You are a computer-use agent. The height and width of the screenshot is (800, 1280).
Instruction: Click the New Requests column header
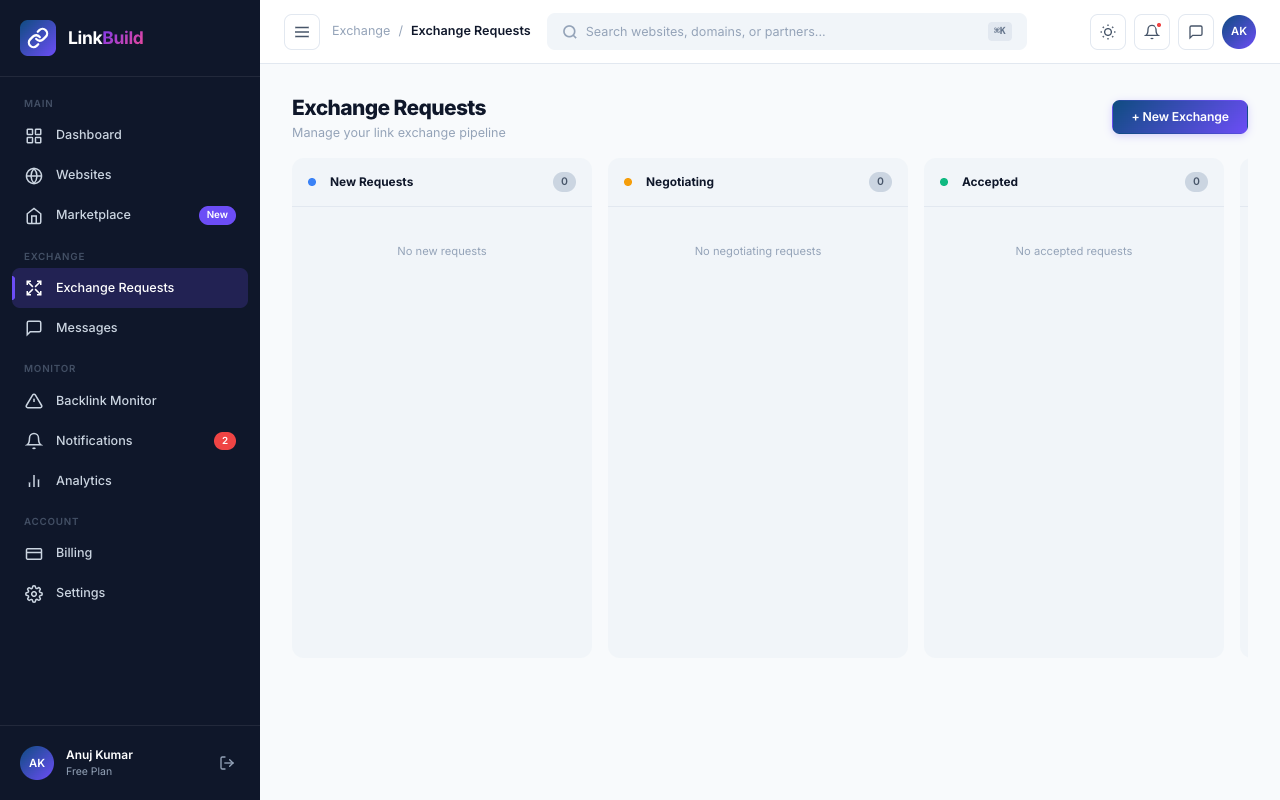[x=442, y=182]
